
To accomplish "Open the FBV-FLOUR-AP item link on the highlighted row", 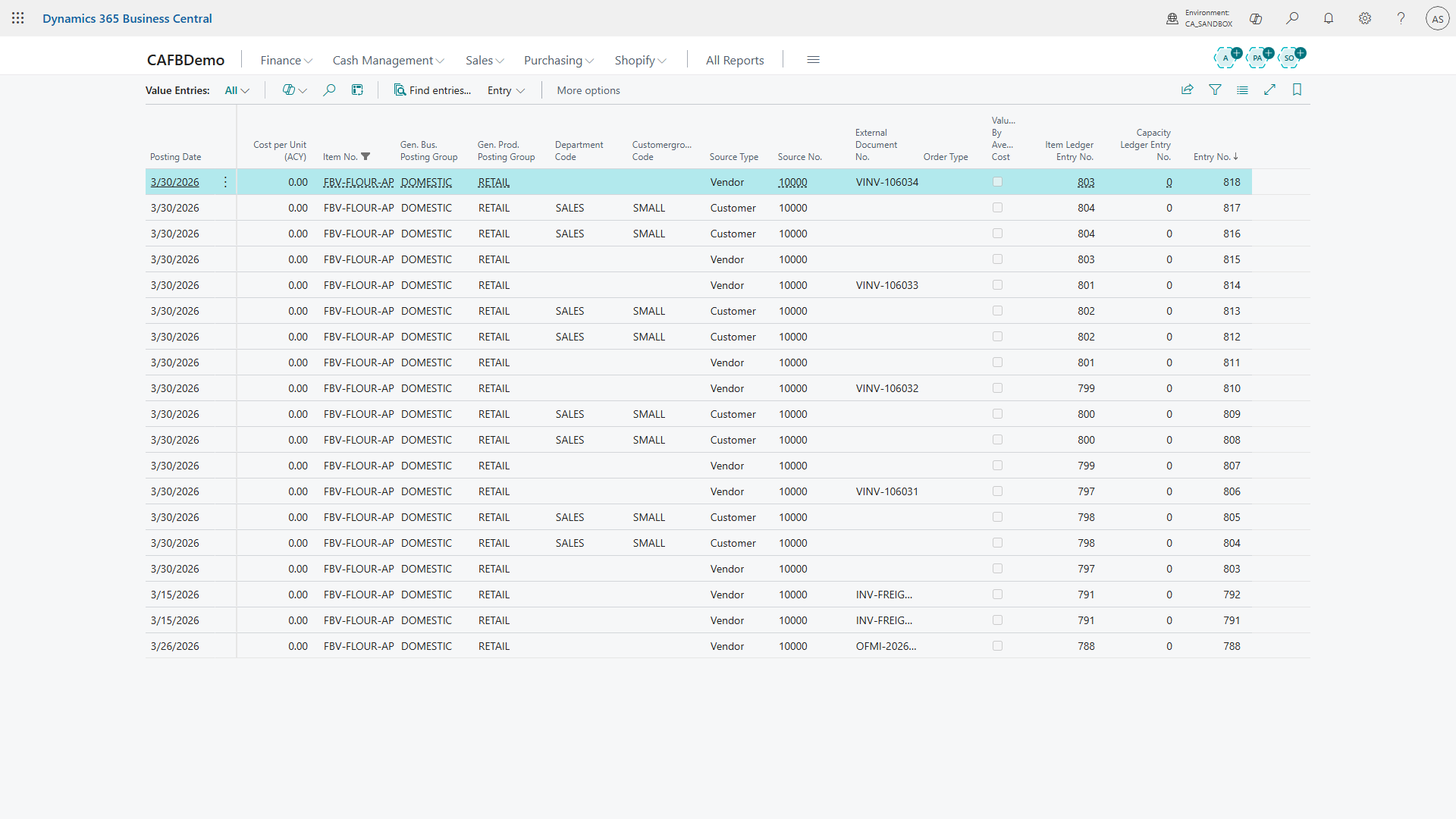I will click(358, 182).
